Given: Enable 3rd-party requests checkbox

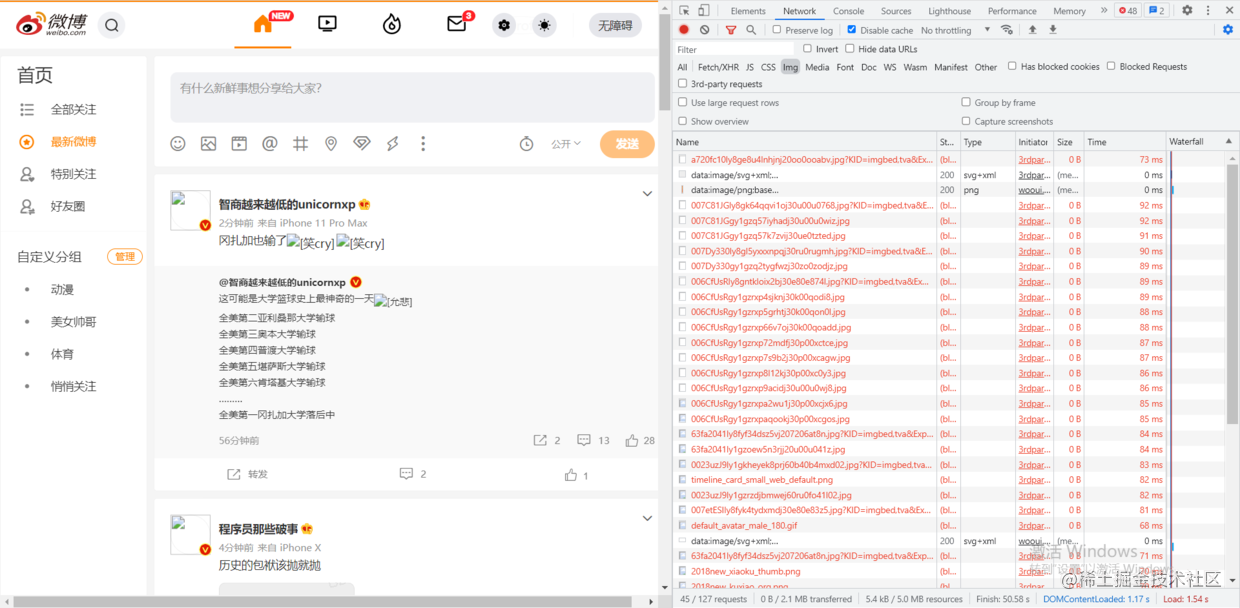Looking at the screenshot, I should click(682, 84).
